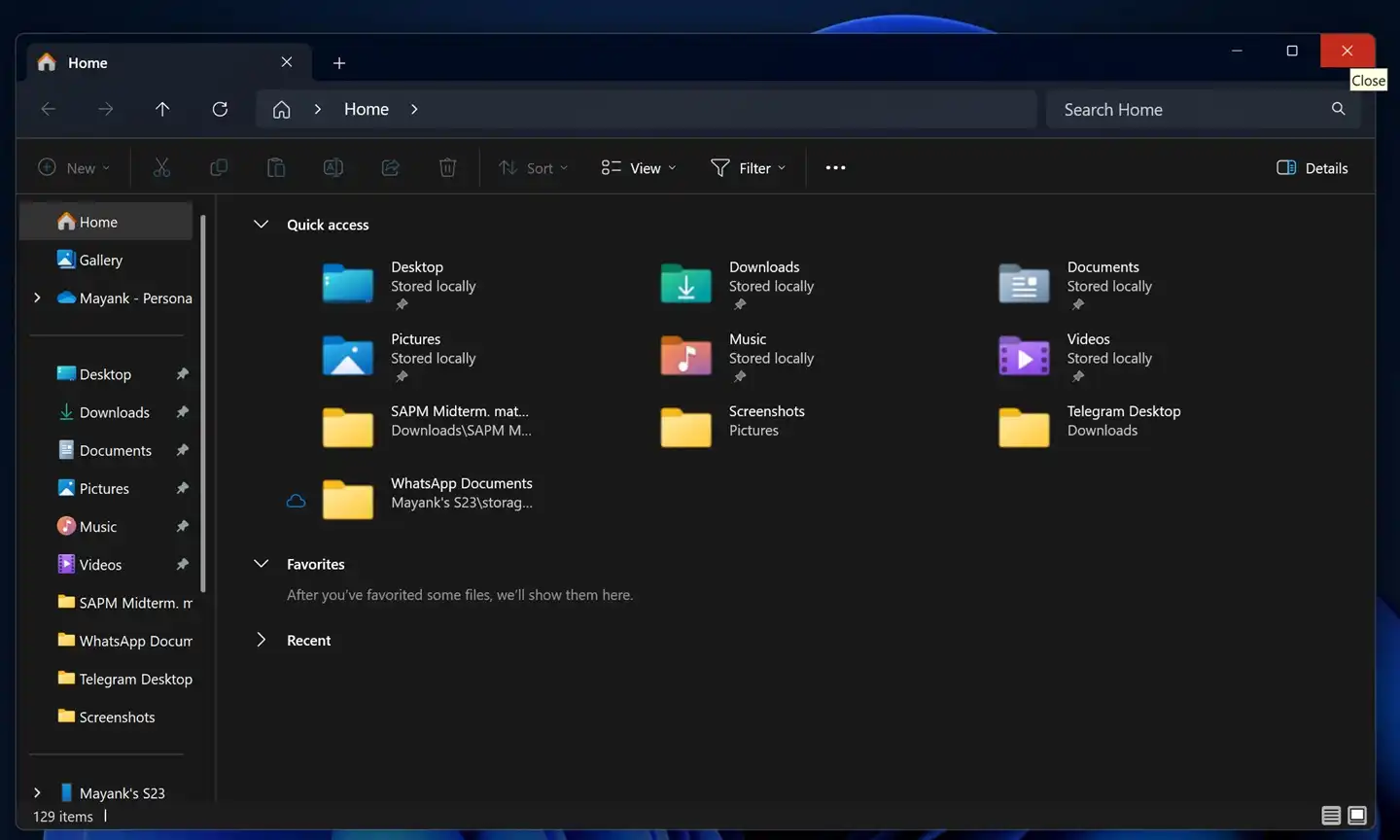Go up one level with up arrow
Screen dimensions: 1400x840
[162, 109]
